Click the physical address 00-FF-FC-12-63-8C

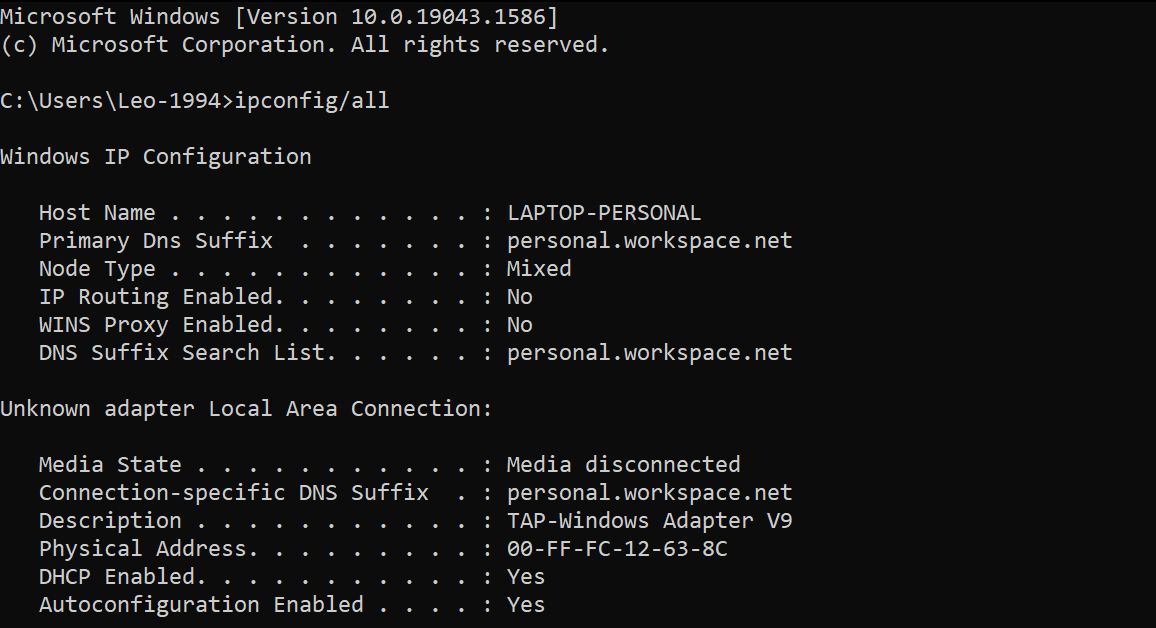pyautogui.click(x=617, y=549)
